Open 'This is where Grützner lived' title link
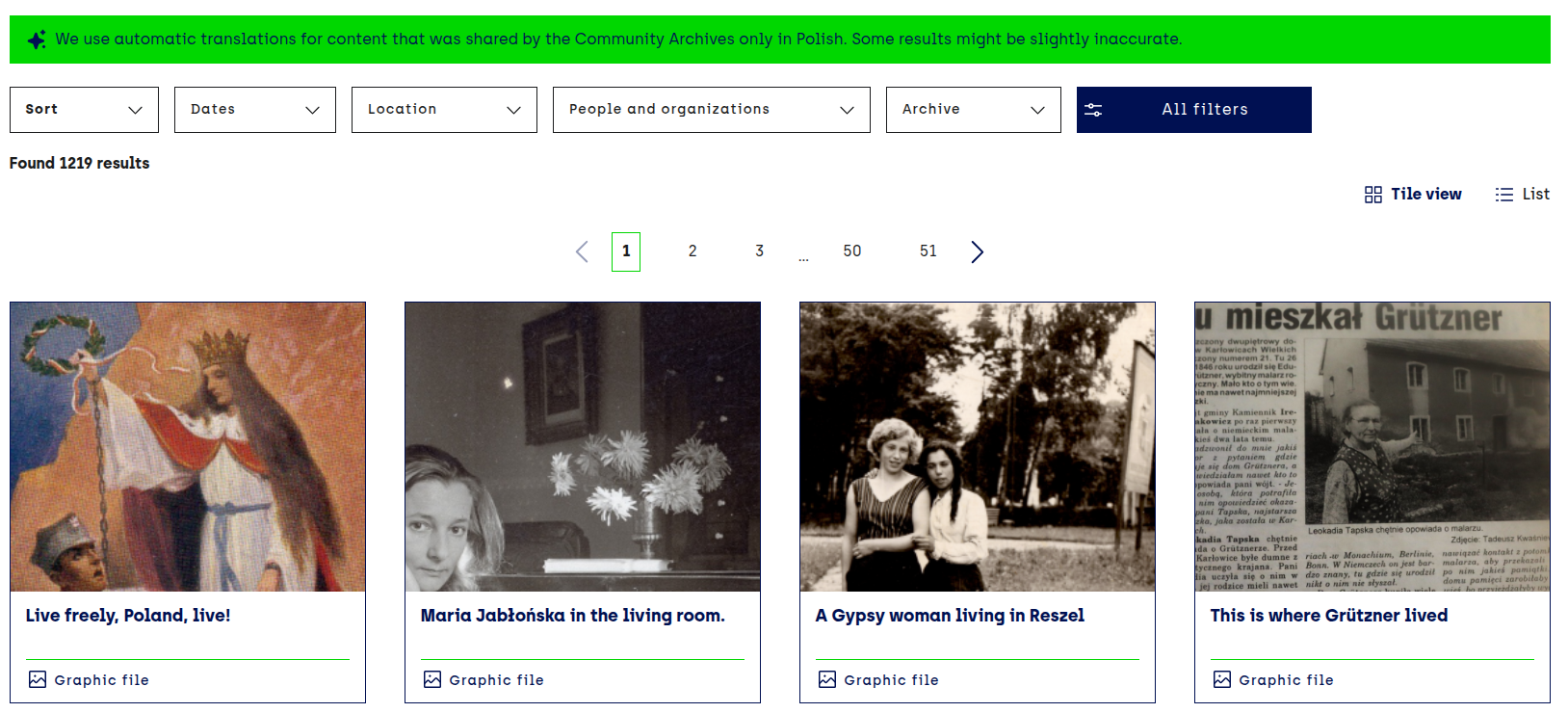The height and width of the screenshot is (713, 1568). [1328, 616]
